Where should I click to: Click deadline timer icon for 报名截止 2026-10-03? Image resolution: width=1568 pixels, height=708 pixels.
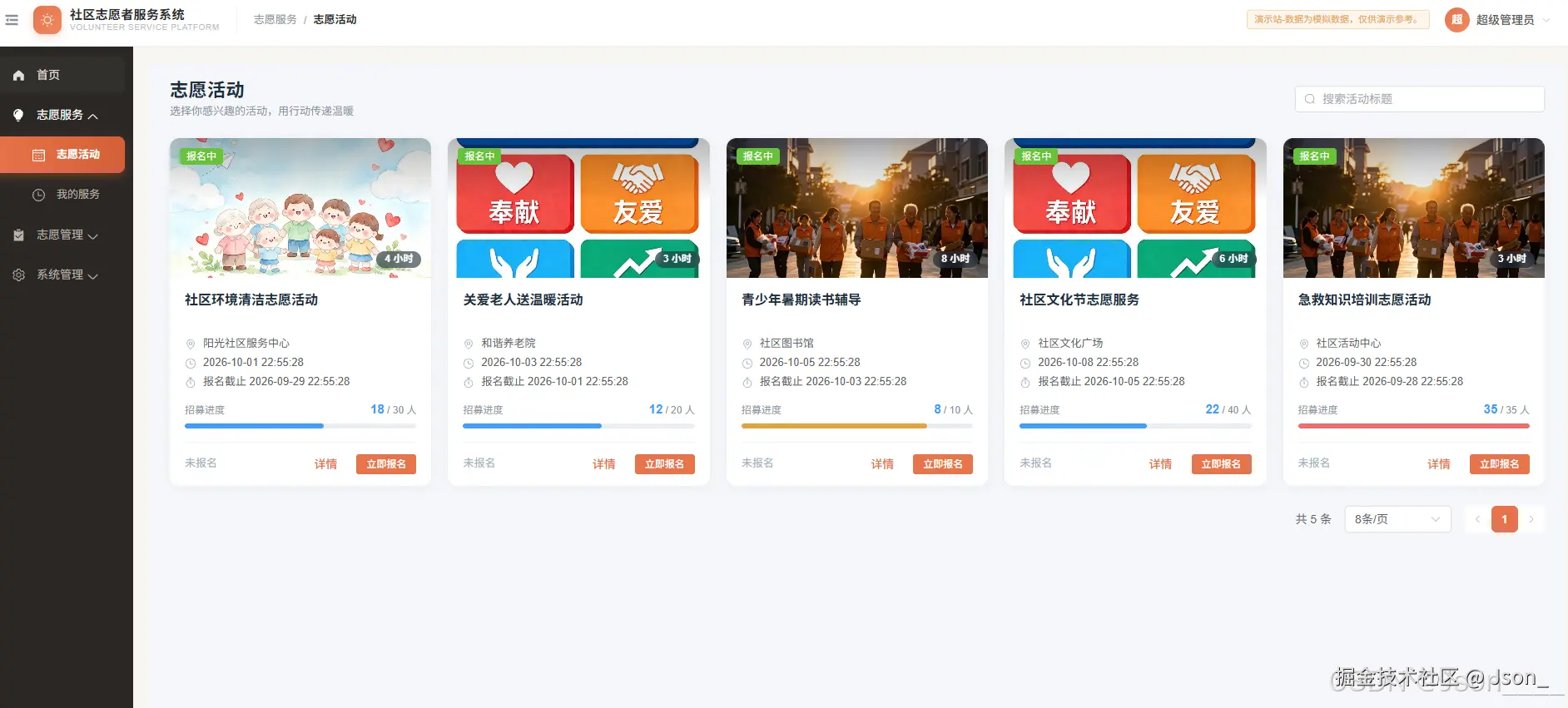click(747, 382)
